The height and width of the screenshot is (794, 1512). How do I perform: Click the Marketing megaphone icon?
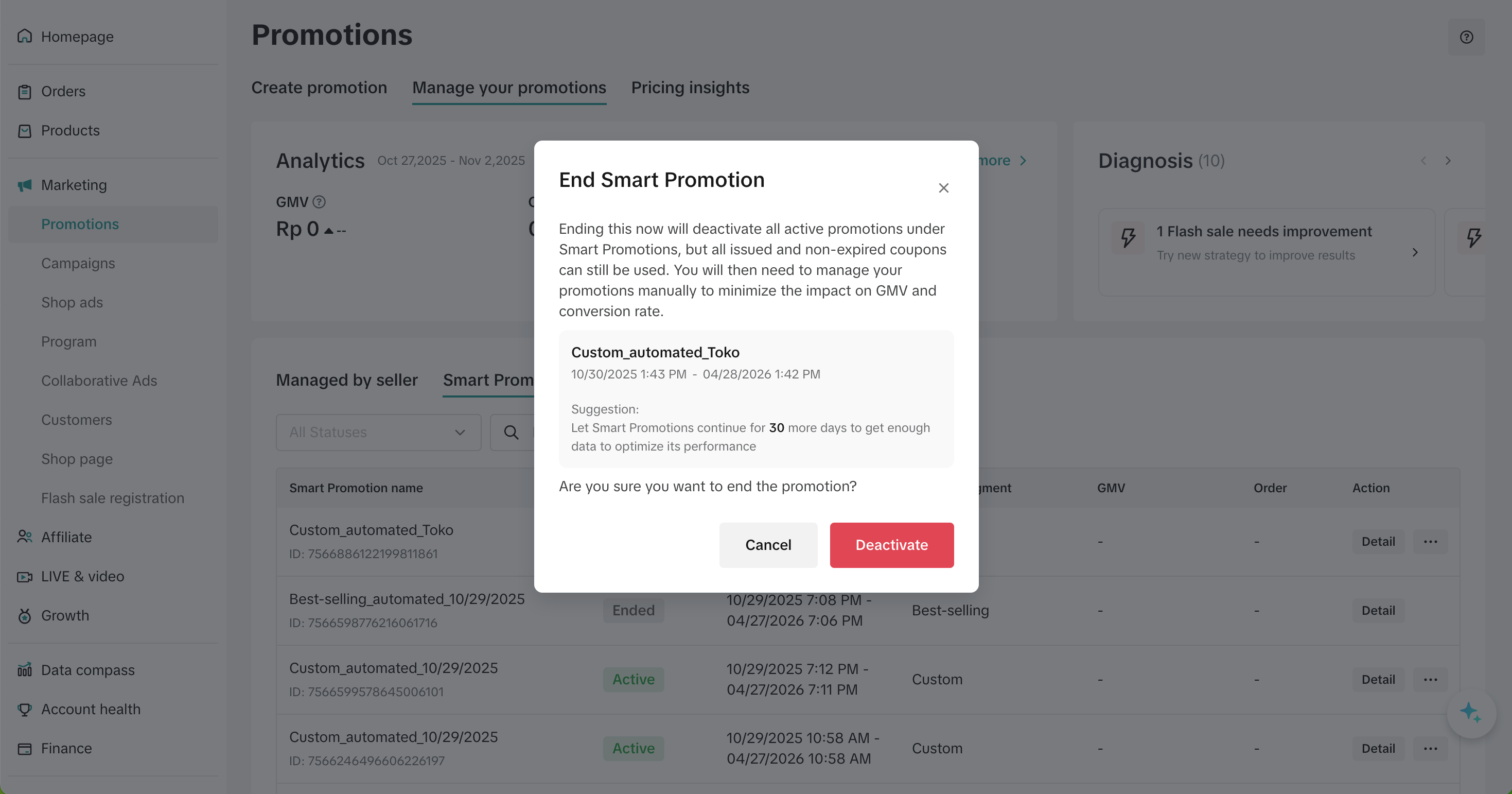coord(25,185)
